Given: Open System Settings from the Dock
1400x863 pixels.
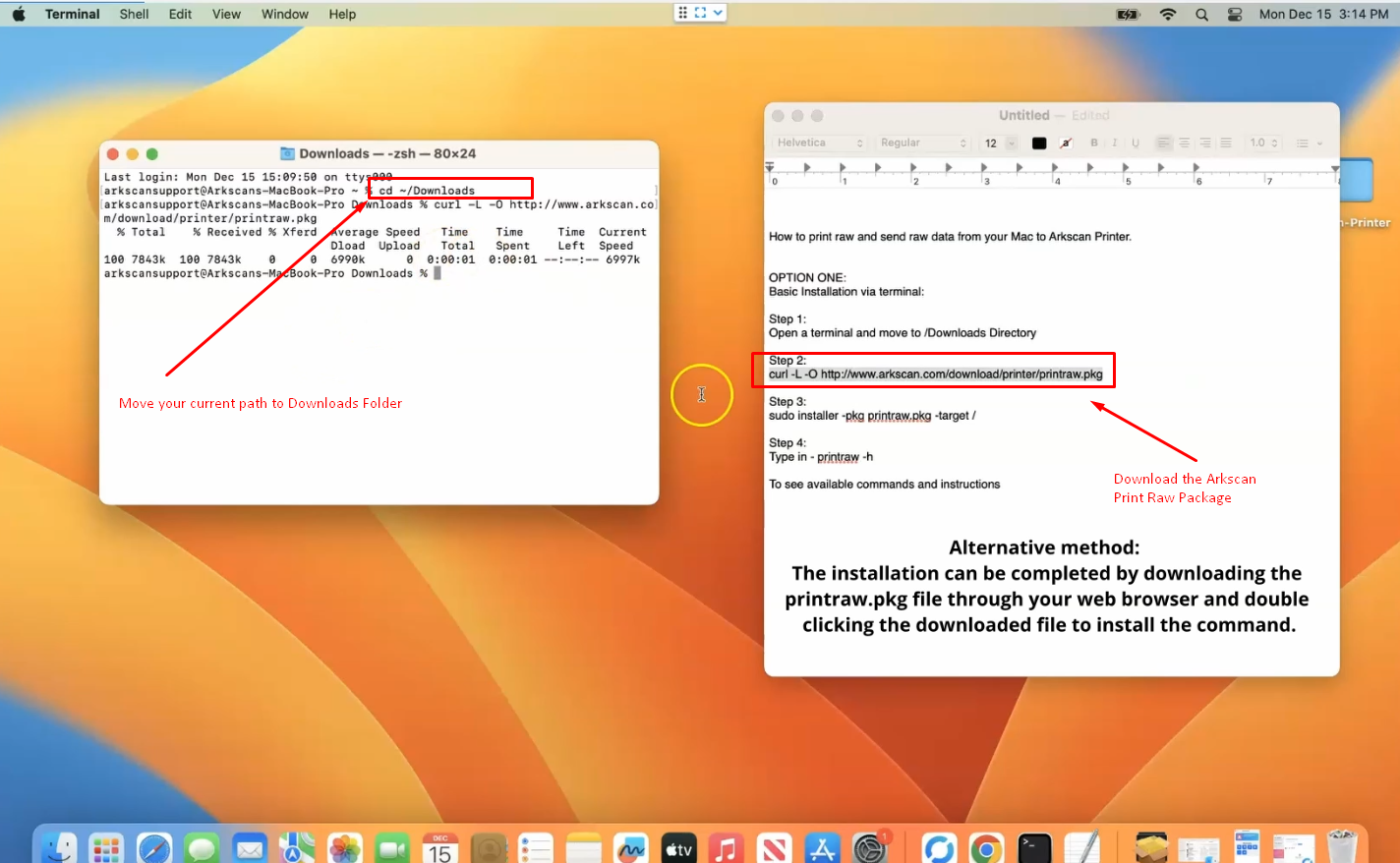Looking at the screenshot, I should tap(870, 848).
